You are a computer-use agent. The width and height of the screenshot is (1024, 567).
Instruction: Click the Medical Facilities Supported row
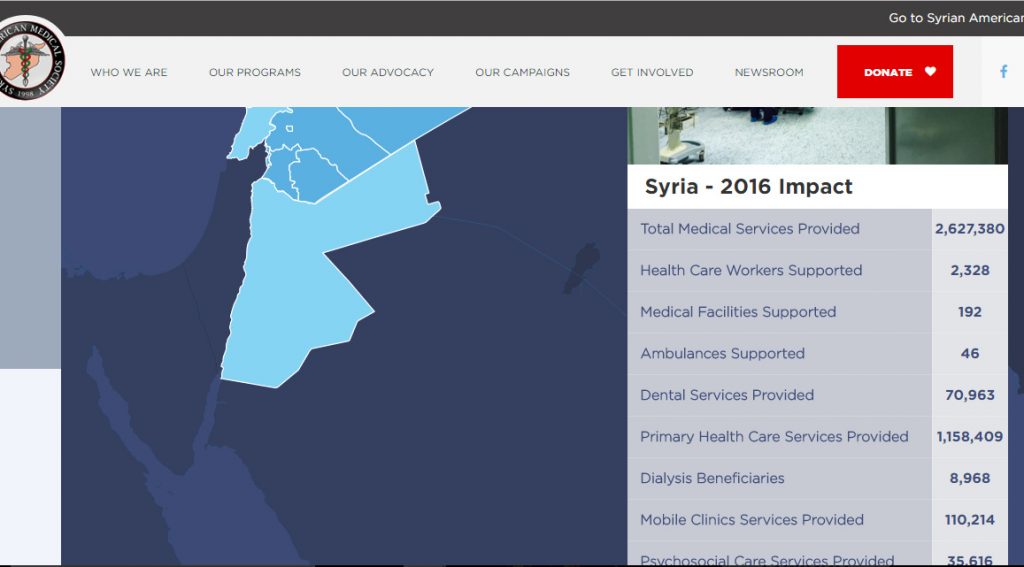point(818,312)
